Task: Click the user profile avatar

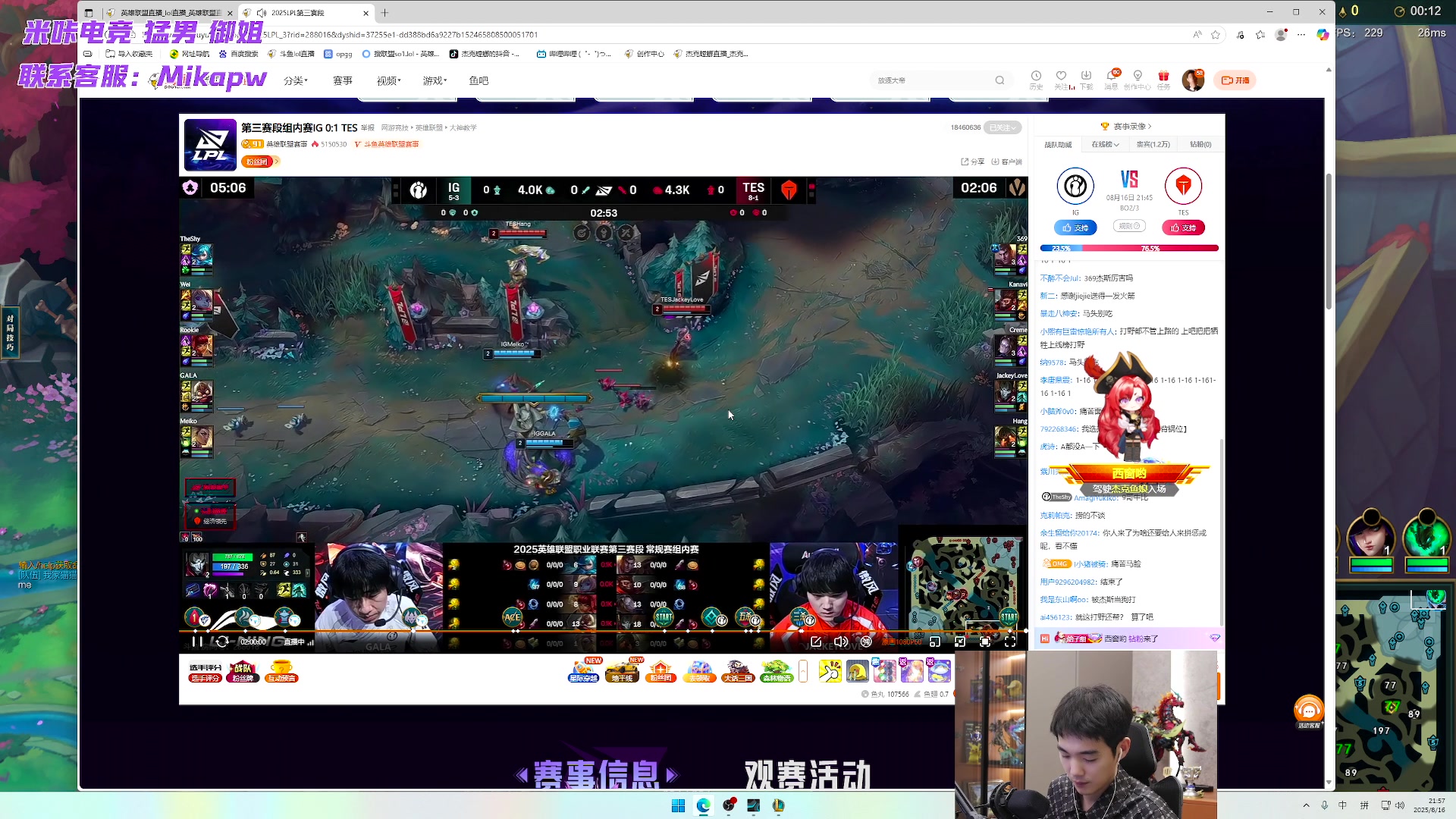Action: click(x=1193, y=80)
